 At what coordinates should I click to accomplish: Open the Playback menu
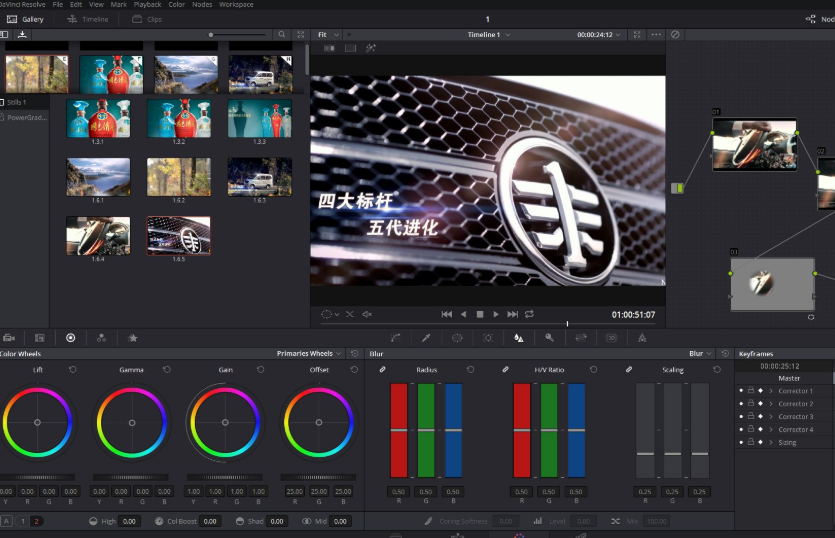[147, 5]
